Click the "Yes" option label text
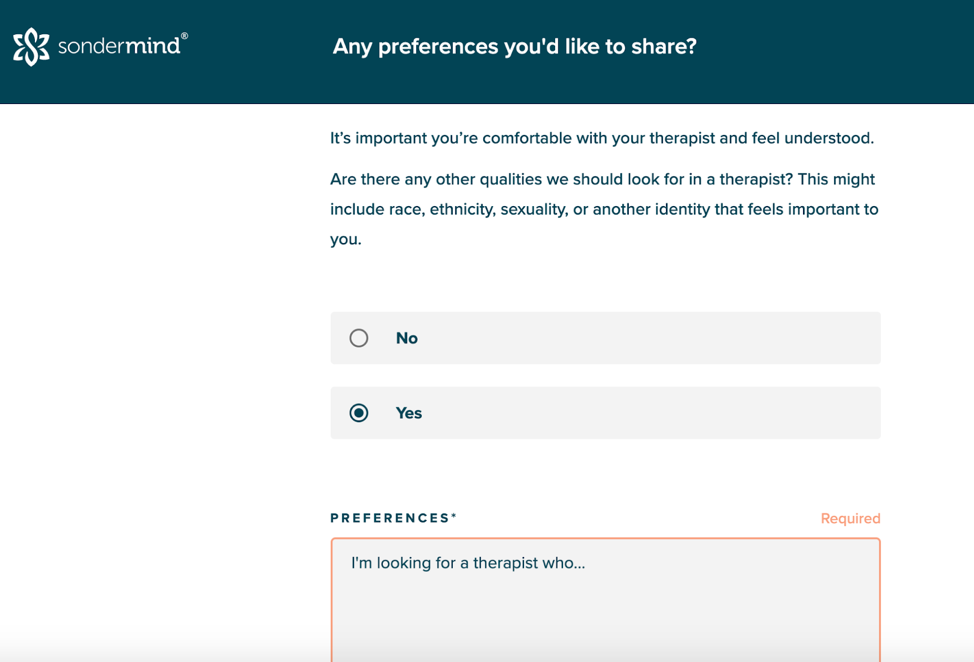The width and height of the screenshot is (974, 662). point(409,413)
